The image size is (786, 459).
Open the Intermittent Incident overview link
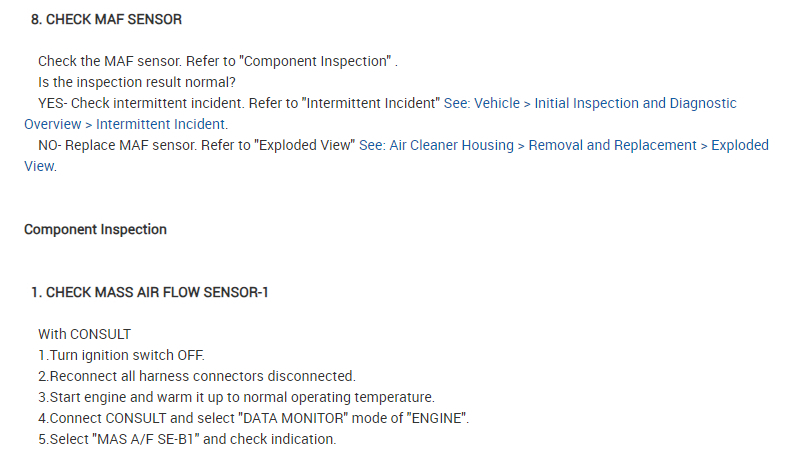[x=590, y=103]
